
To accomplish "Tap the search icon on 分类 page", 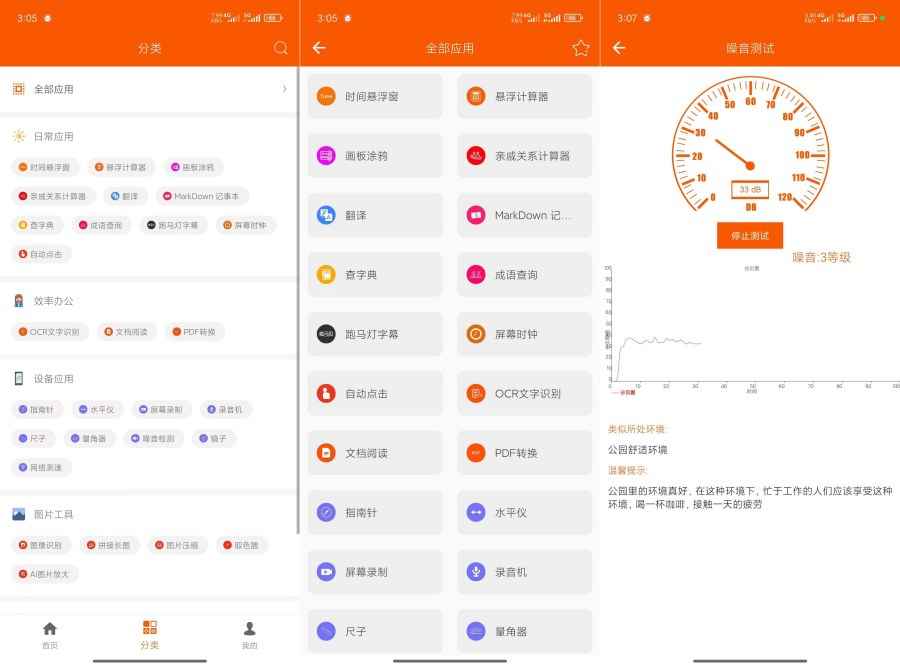I will (x=281, y=47).
